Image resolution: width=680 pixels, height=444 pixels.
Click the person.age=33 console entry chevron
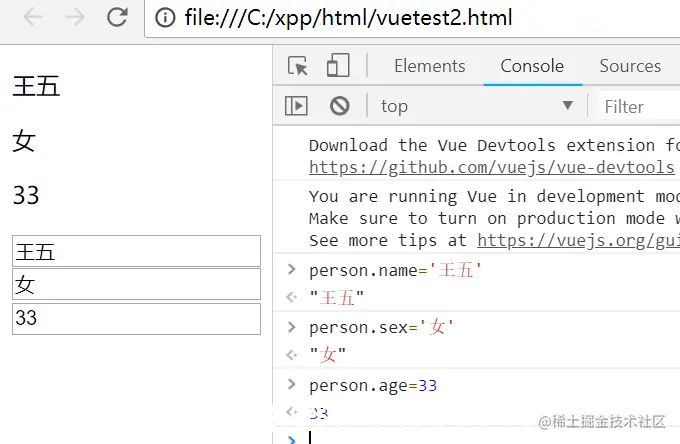tap(291, 385)
